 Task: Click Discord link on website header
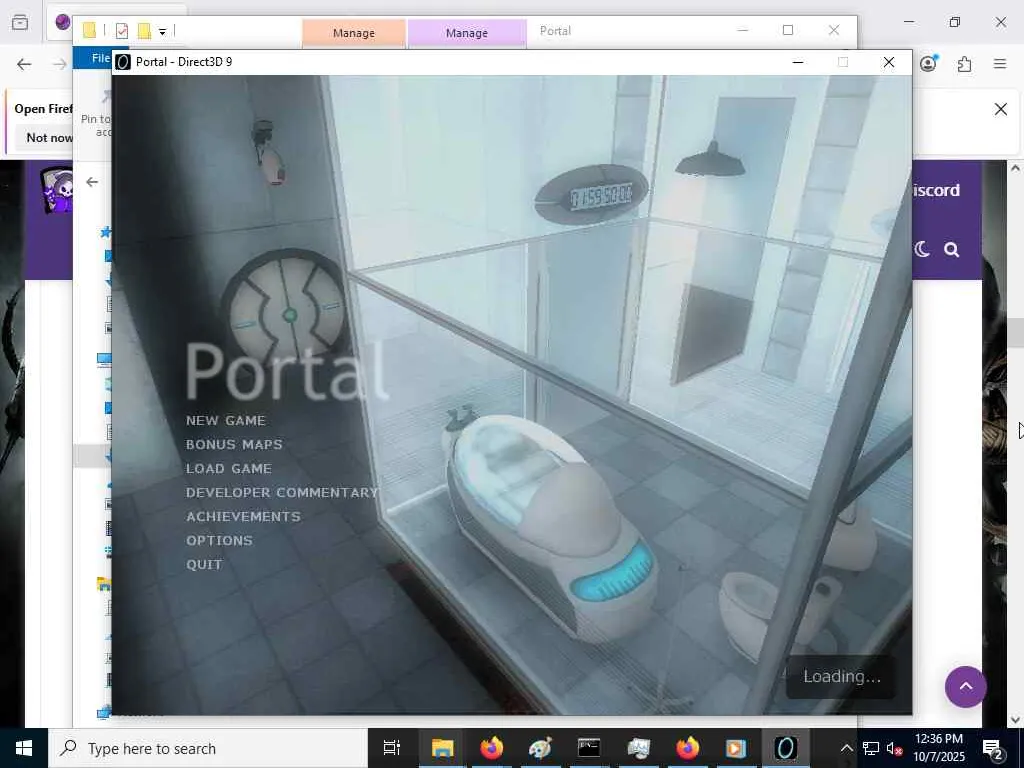pyautogui.click(x=936, y=190)
